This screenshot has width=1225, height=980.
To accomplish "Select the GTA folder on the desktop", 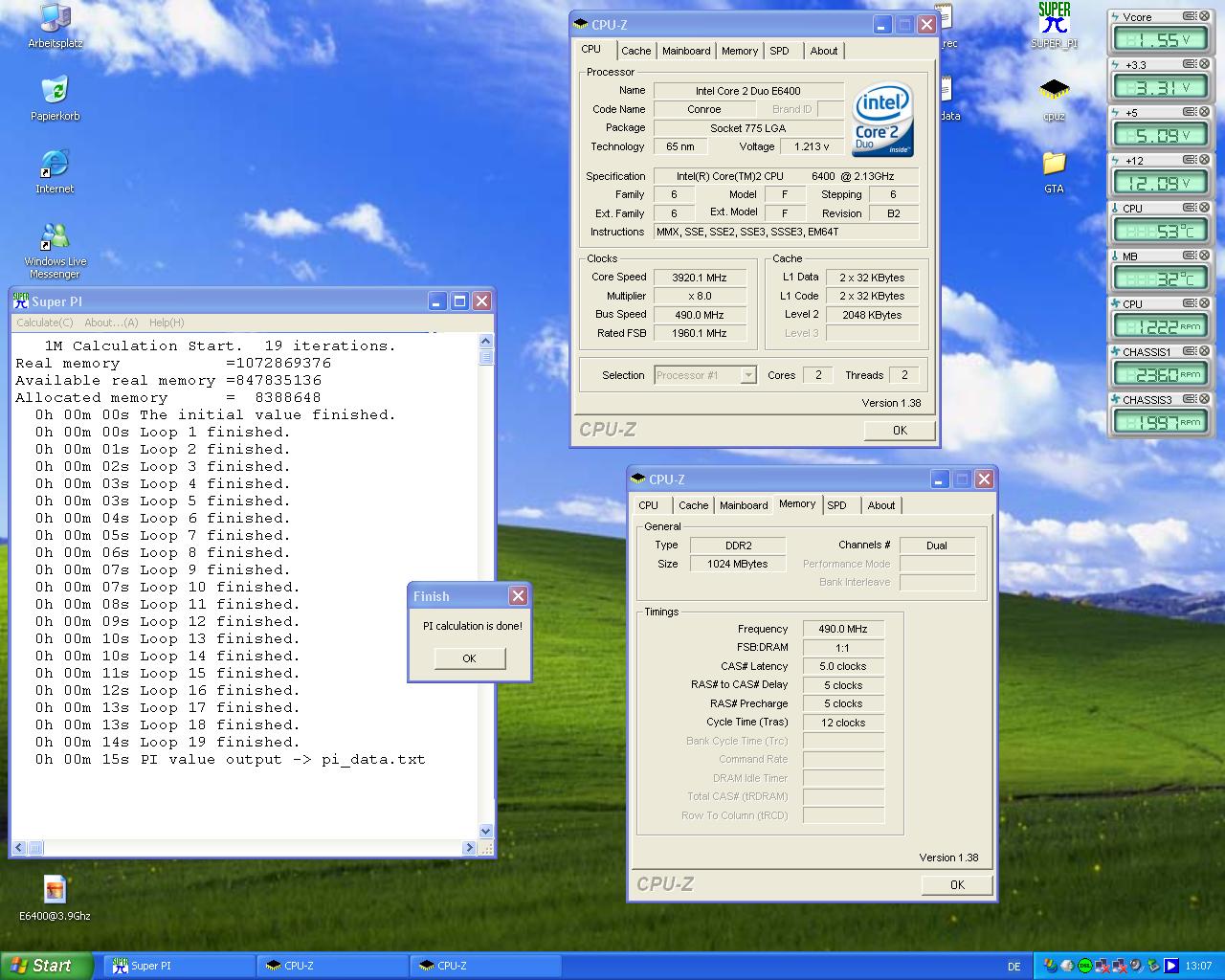I will point(1054,172).
